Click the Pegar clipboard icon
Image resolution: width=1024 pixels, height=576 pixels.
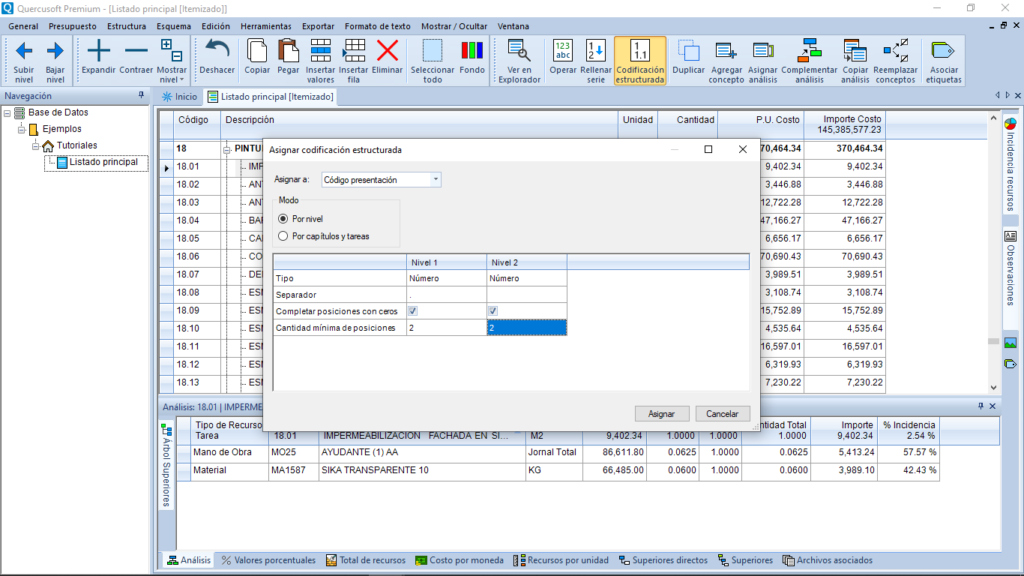click(x=288, y=50)
